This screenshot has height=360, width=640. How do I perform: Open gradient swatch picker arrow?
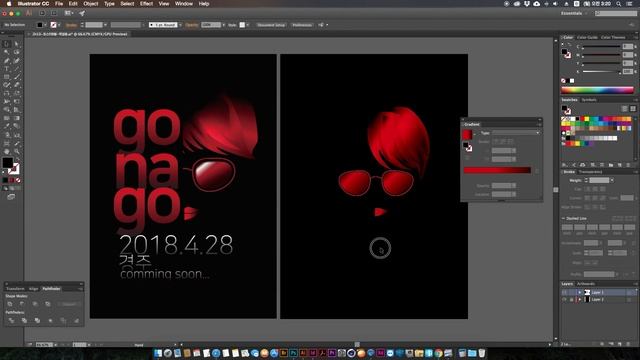(475, 134)
